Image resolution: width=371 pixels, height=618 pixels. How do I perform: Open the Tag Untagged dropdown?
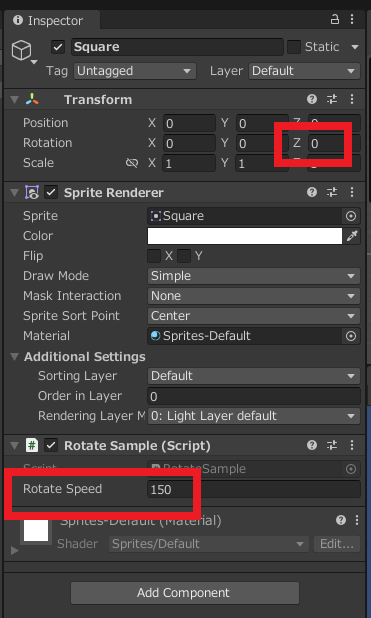point(135,71)
